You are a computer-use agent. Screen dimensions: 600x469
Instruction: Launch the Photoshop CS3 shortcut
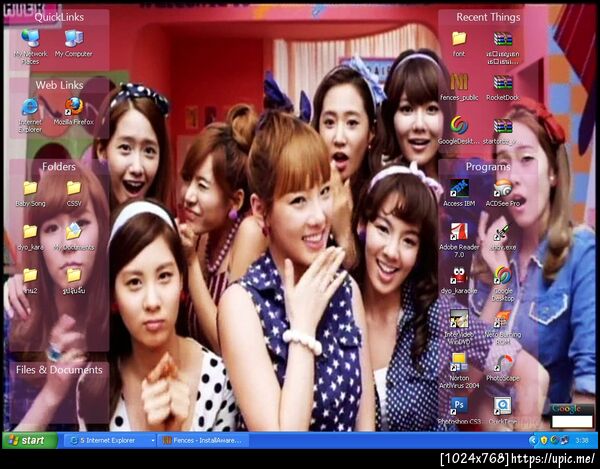click(x=459, y=411)
